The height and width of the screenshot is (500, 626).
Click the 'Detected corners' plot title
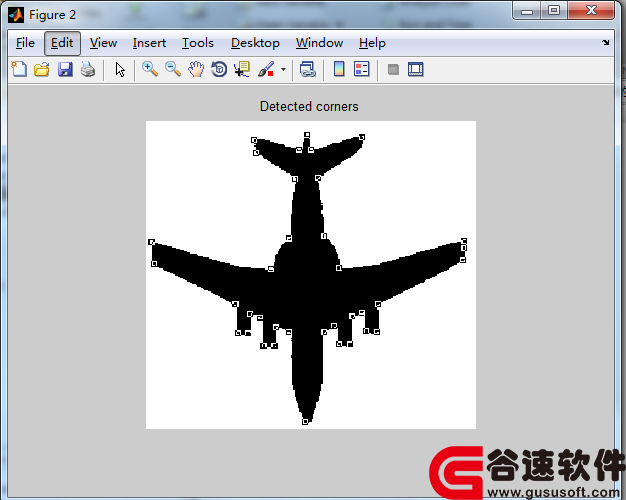pos(309,107)
